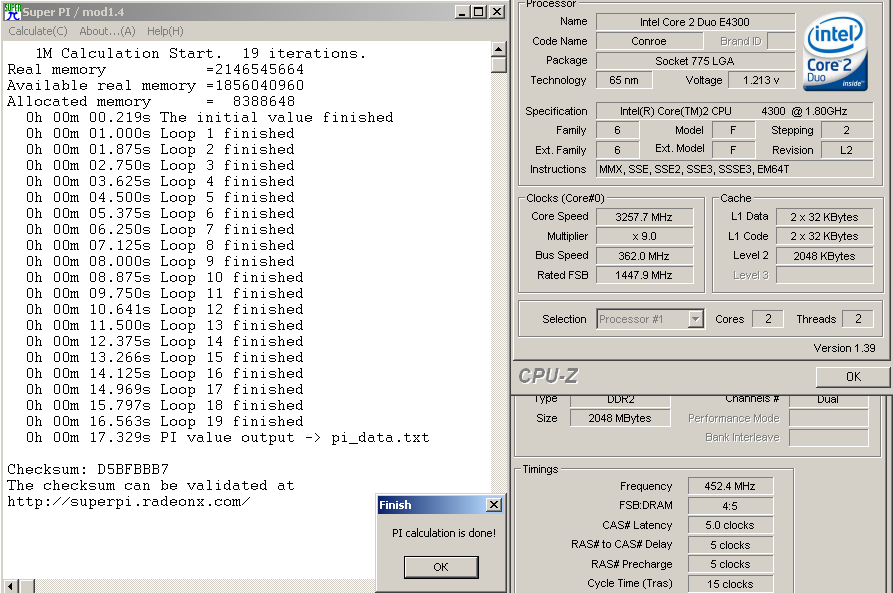
Task: Click the Technology value 65 nm
Action: click(624, 80)
